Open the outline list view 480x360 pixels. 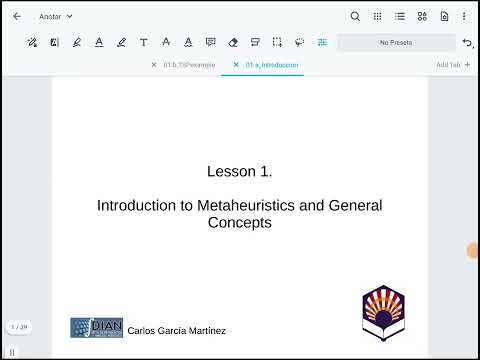pyautogui.click(x=400, y=16)
